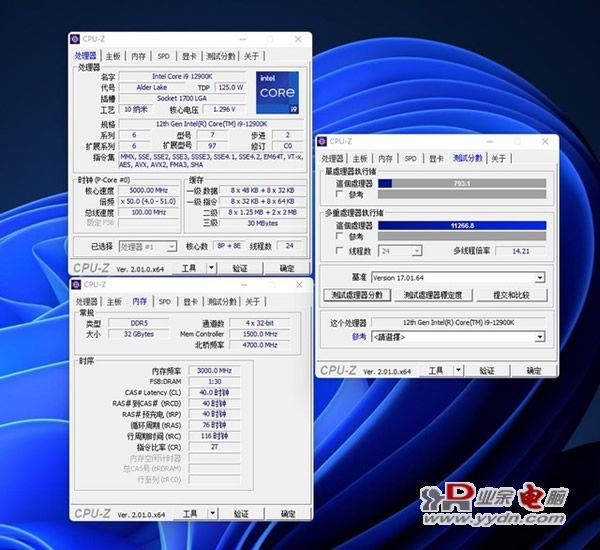
Task: Open 测试分数 tab in processor window
Action: click(x=220, y=56)
